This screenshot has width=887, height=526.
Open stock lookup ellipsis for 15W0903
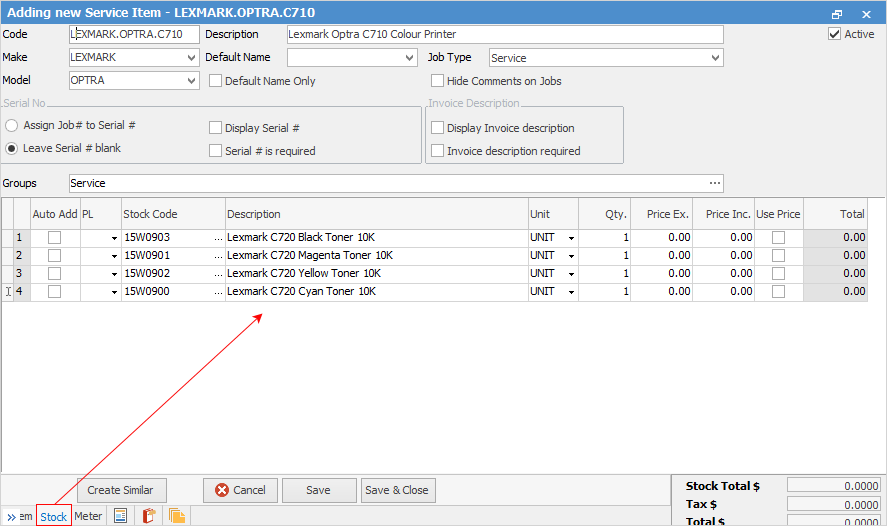(218, 238)
